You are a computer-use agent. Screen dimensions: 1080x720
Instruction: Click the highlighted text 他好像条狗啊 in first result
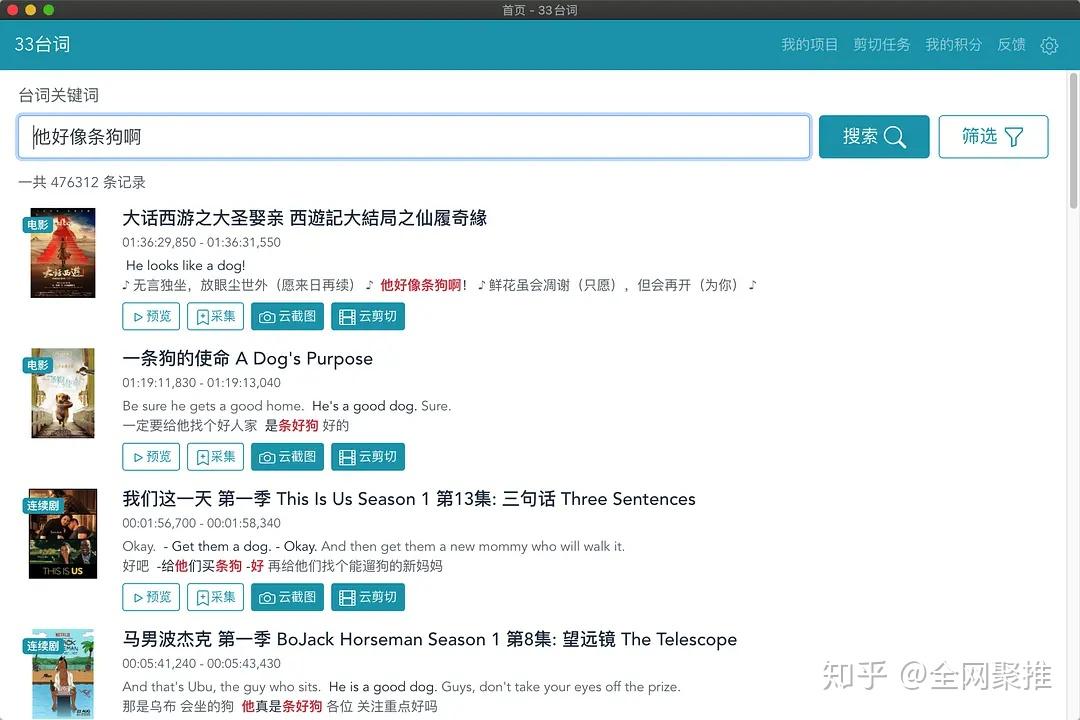click(x=421, y=285)
